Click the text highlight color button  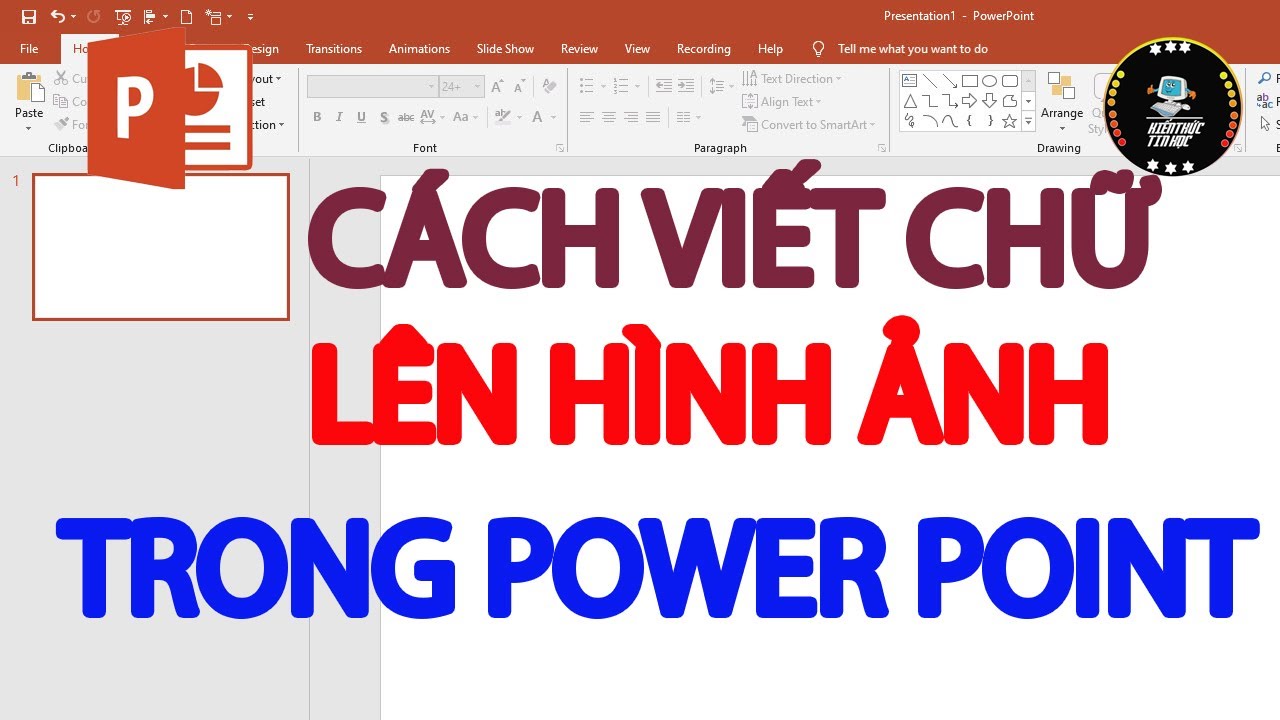pos(505,117)
